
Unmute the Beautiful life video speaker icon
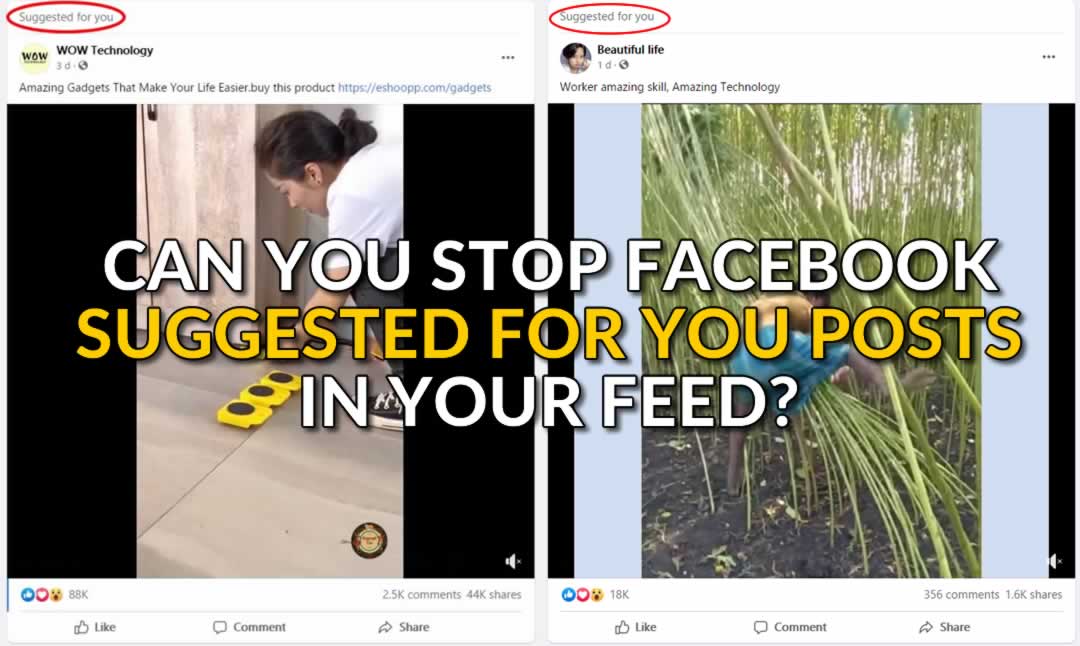click(x=1055, y=561)
